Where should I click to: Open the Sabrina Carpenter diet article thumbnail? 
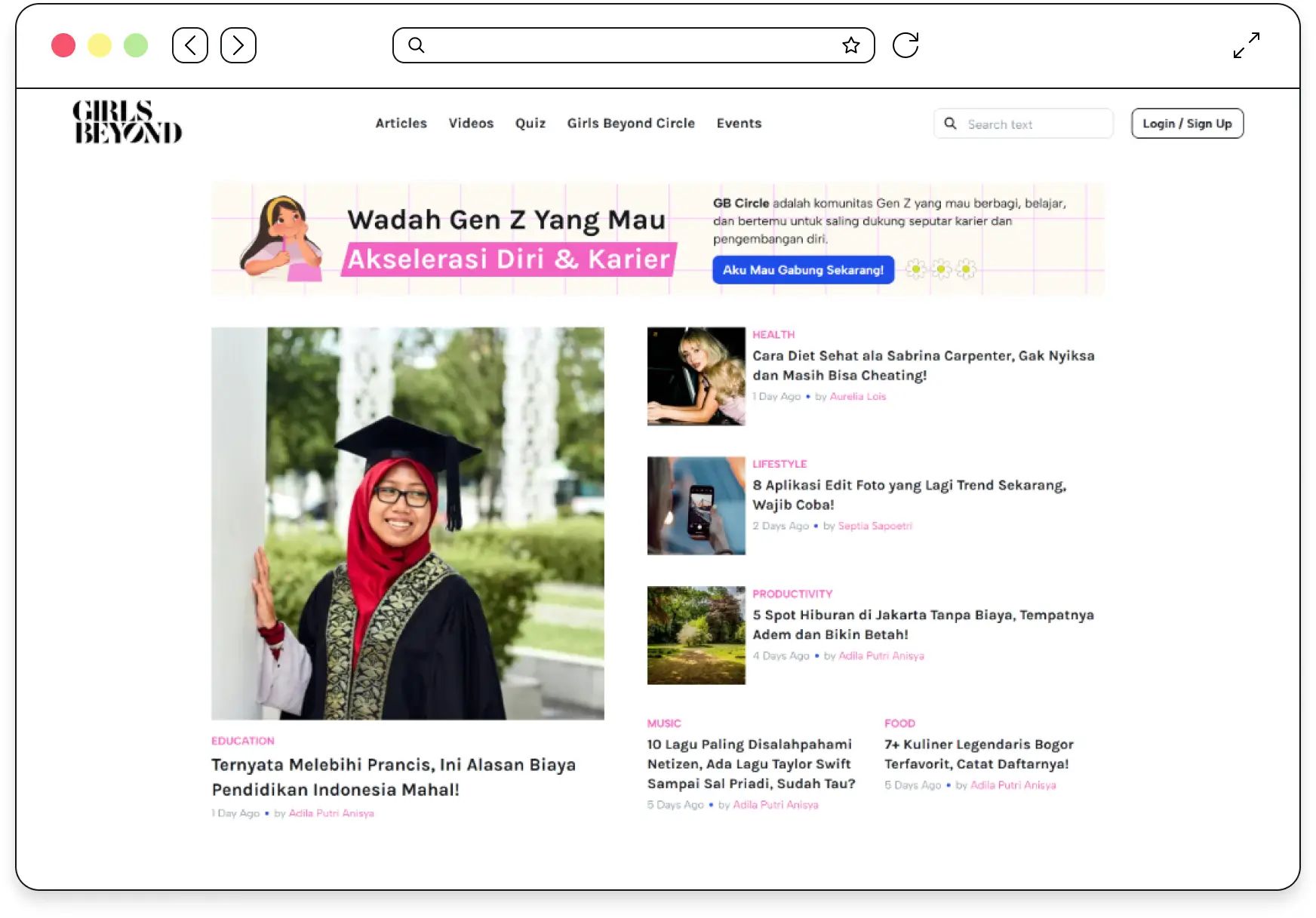696,376
